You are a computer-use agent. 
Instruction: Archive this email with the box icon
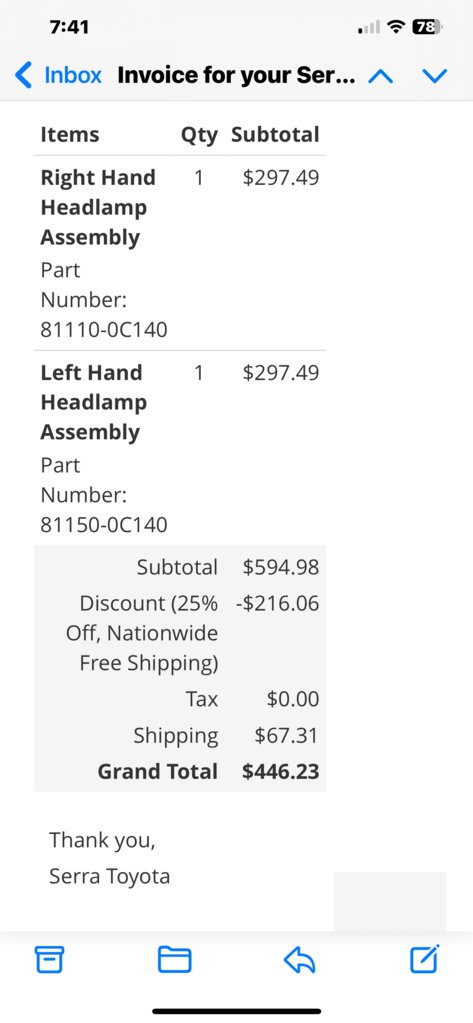tap(50, 958)
